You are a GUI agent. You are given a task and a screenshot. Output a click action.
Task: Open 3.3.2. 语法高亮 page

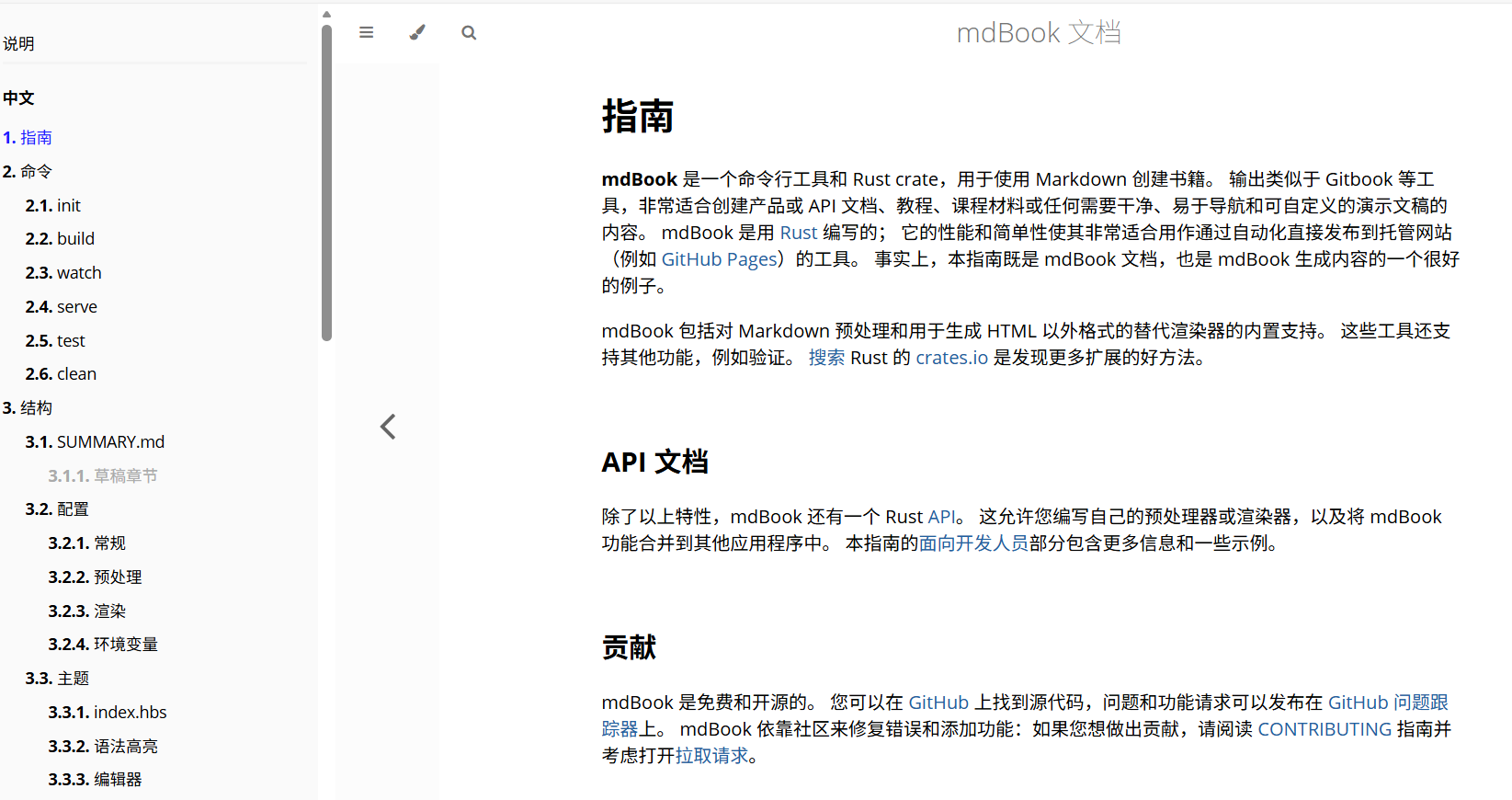pos(103,746)
